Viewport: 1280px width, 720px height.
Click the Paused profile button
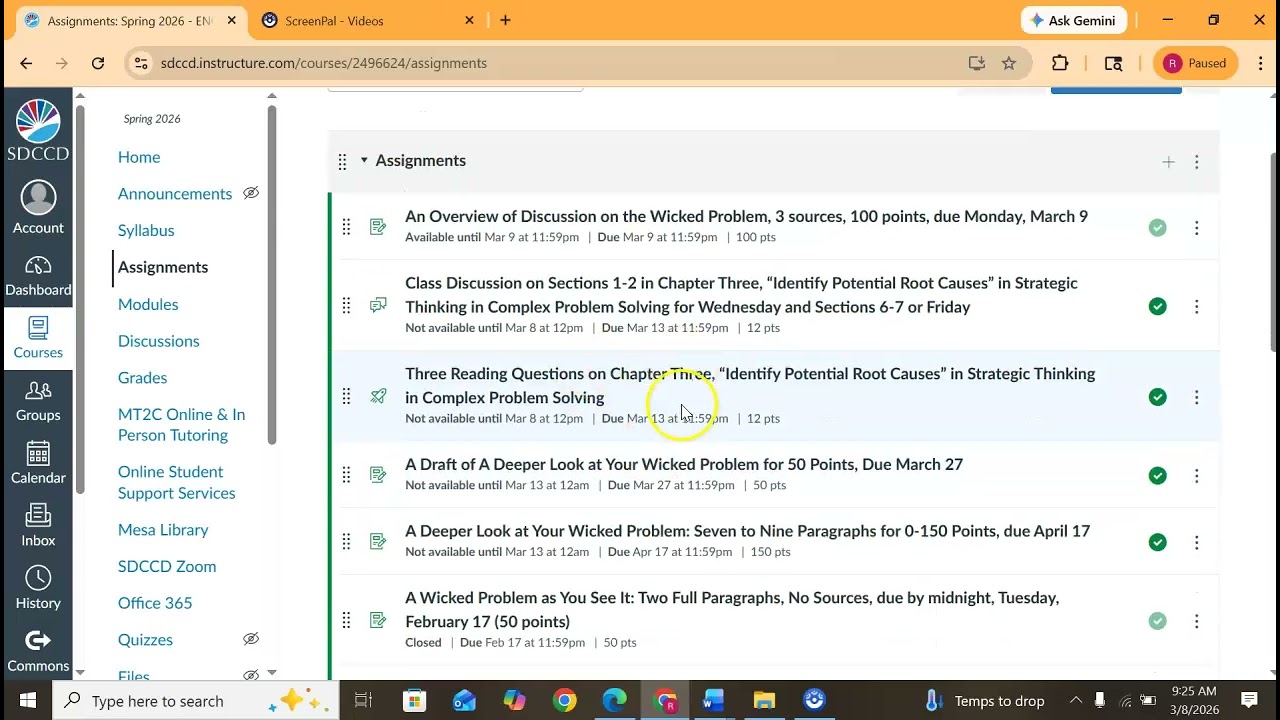pyautogui.click(x=1196, y=63)
